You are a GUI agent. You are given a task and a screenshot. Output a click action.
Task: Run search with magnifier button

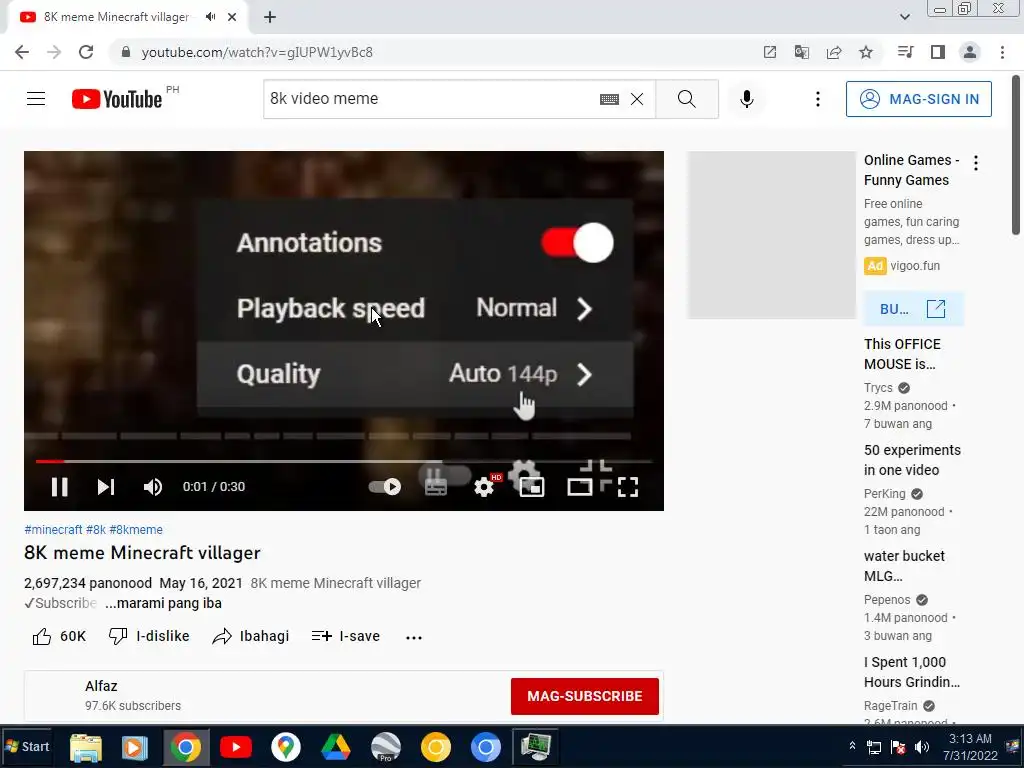click(687, 99)
